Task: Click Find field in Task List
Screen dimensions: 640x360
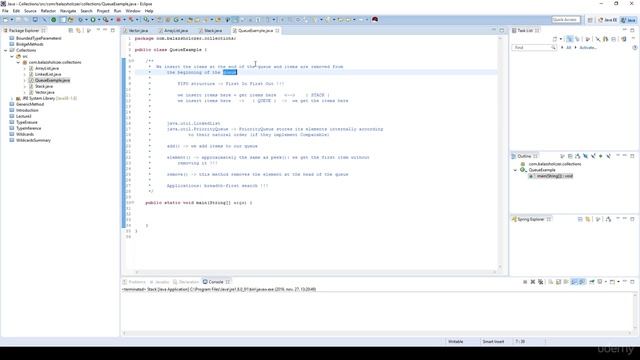Action: (x=534, y=48)
